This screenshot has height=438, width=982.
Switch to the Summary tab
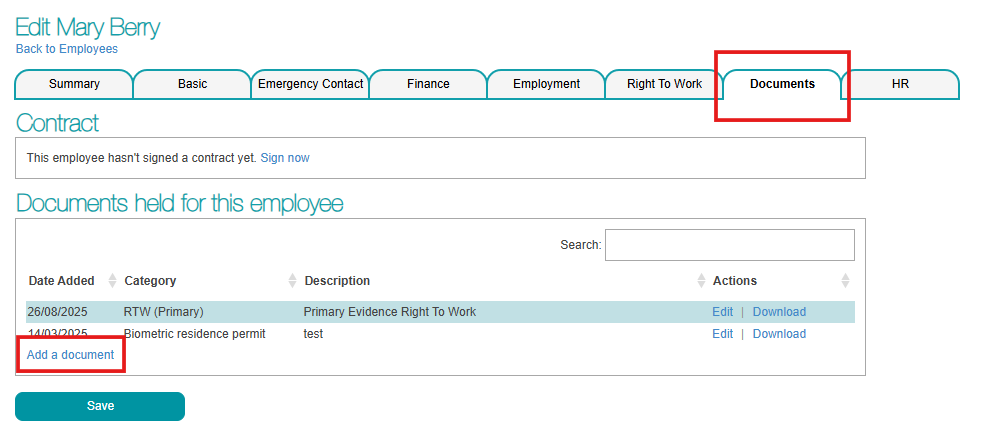[74, 84]
